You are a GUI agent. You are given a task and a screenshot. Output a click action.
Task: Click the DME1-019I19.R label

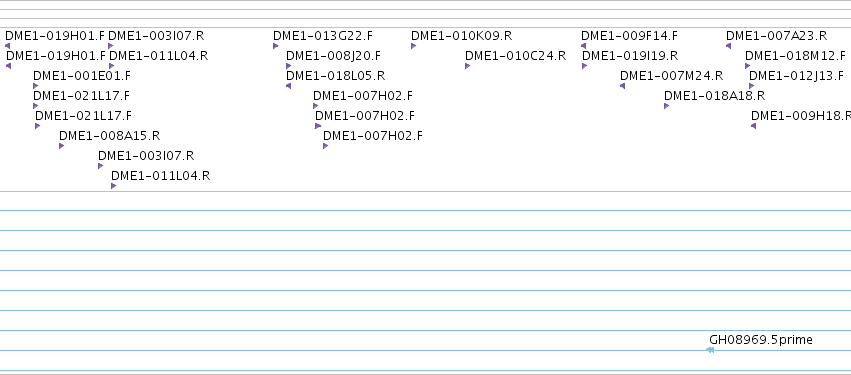tap(630, 55)
